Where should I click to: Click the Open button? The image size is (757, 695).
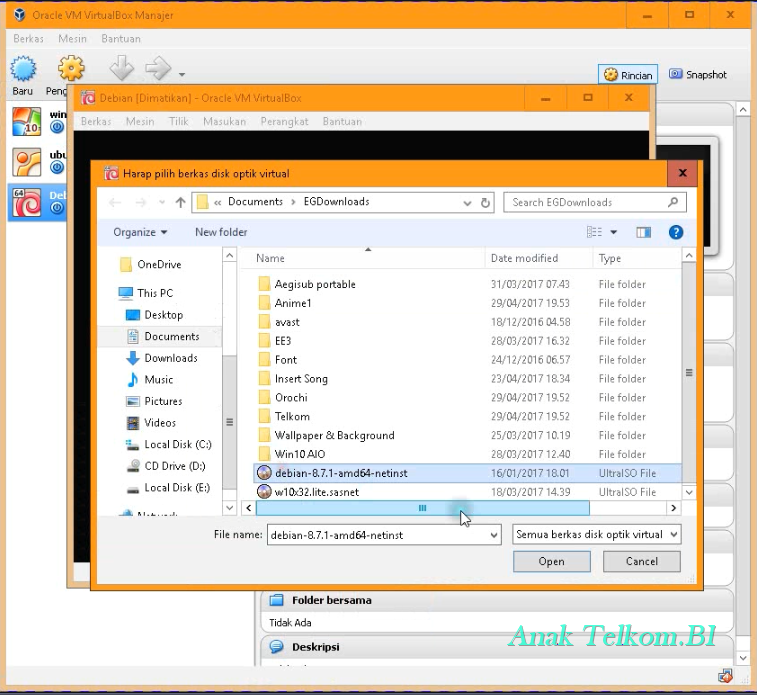point(552,561)
